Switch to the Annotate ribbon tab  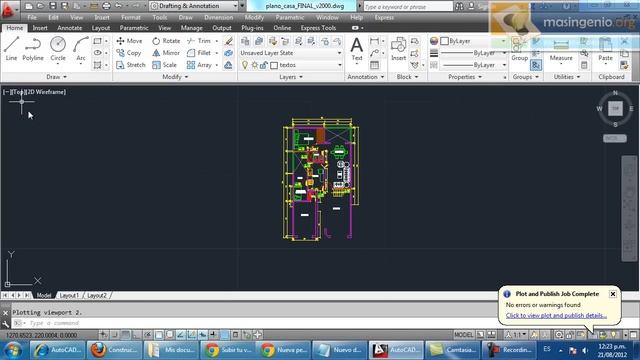point(69,28)
